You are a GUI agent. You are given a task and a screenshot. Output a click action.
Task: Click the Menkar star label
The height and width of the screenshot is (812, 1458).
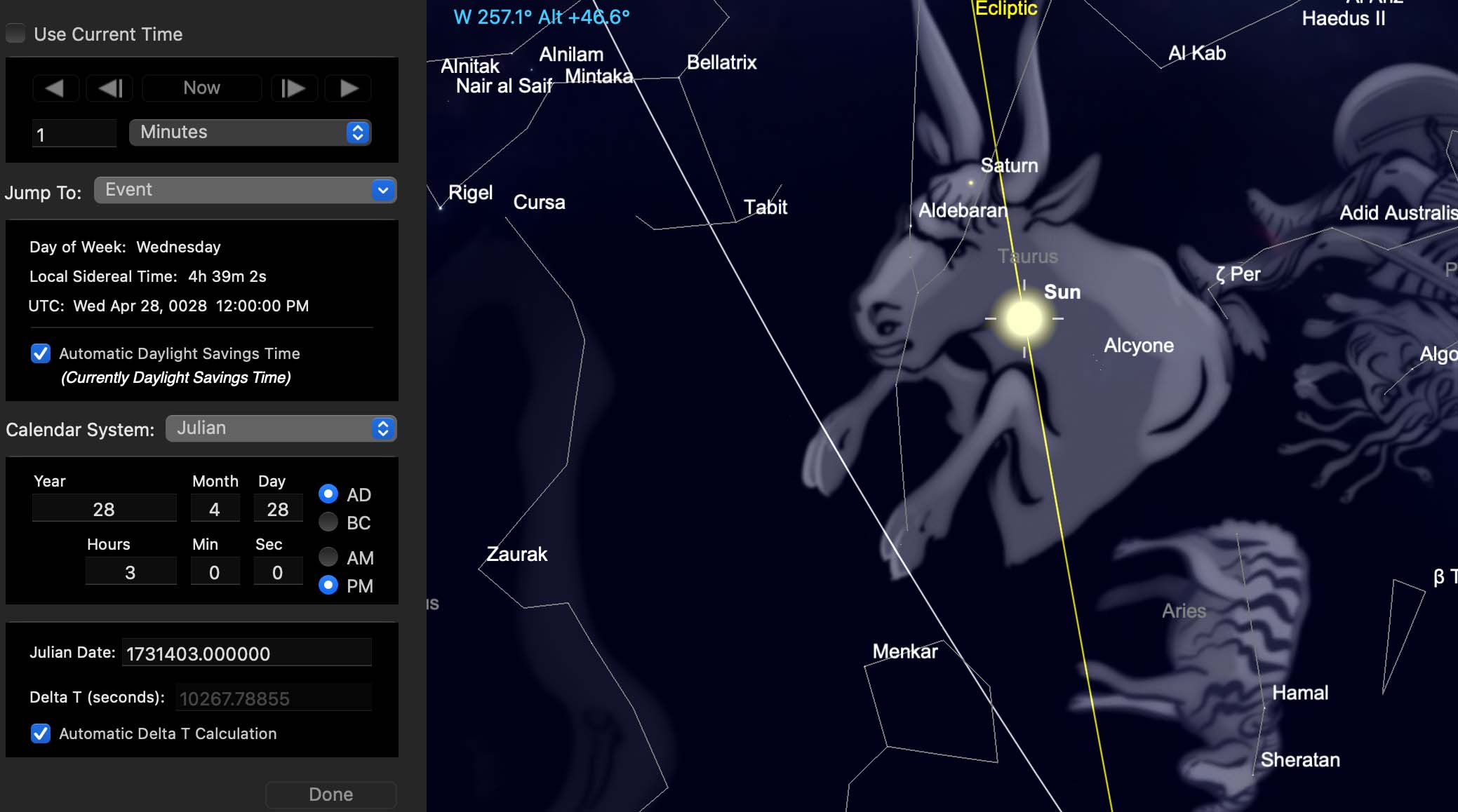[905, 651]
